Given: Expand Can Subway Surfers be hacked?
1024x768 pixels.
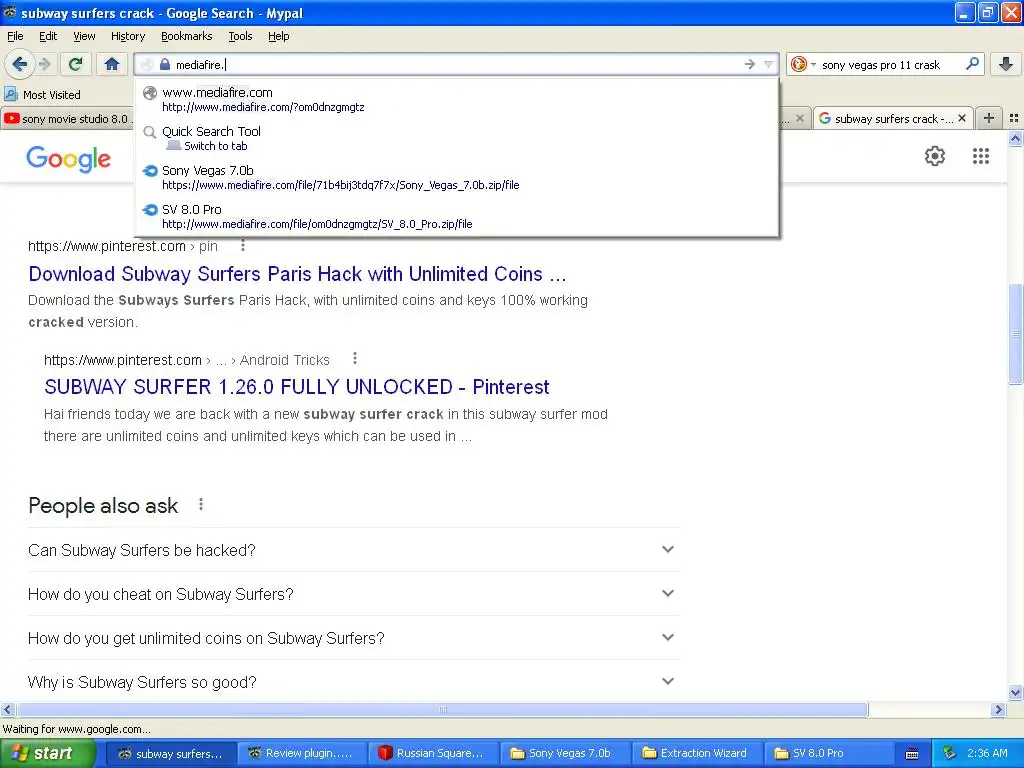Looking at the screenshot, I should (353, 550).
